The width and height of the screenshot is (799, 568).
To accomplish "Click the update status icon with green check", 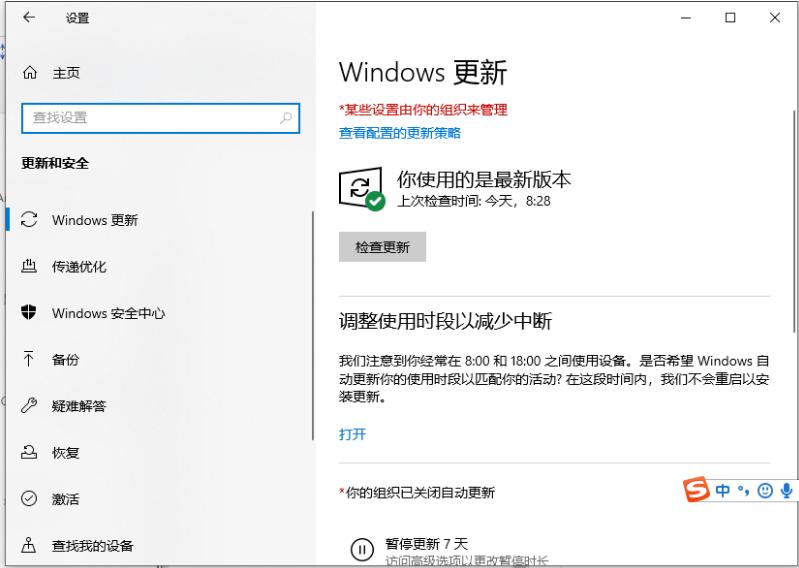I will [x=361, y=188].
